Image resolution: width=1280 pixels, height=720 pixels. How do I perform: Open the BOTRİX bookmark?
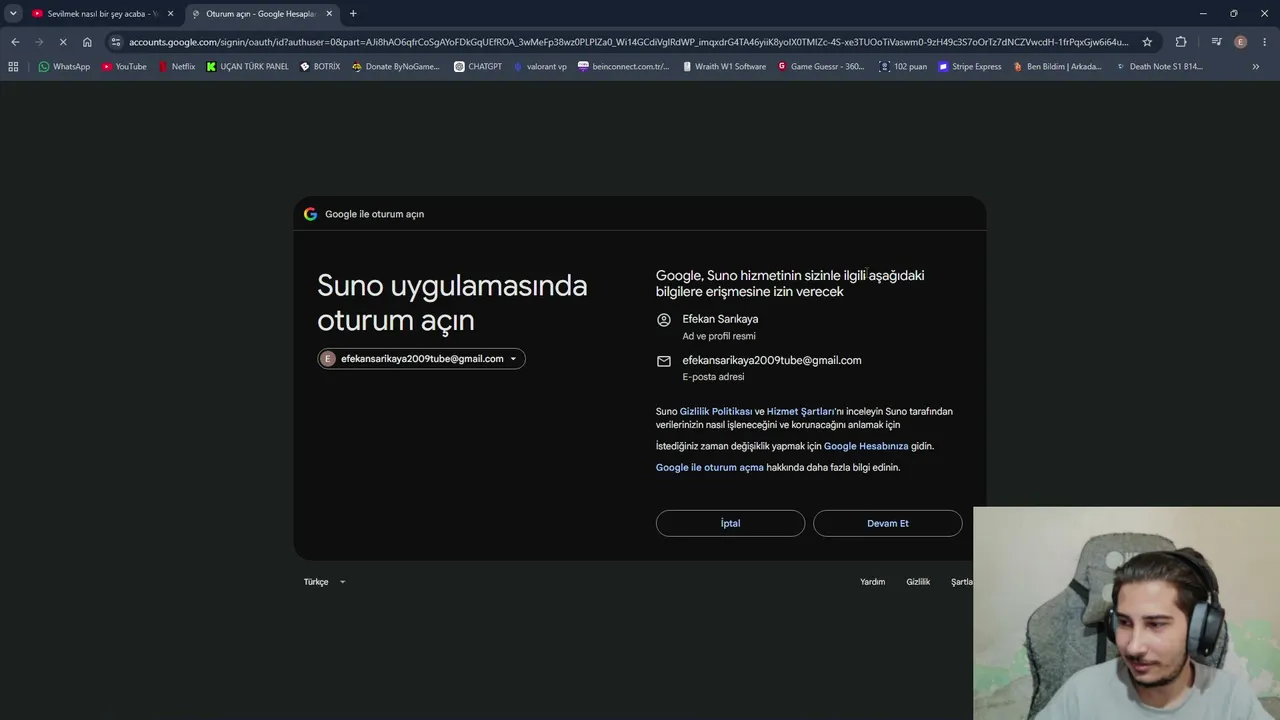coord(320,67)
